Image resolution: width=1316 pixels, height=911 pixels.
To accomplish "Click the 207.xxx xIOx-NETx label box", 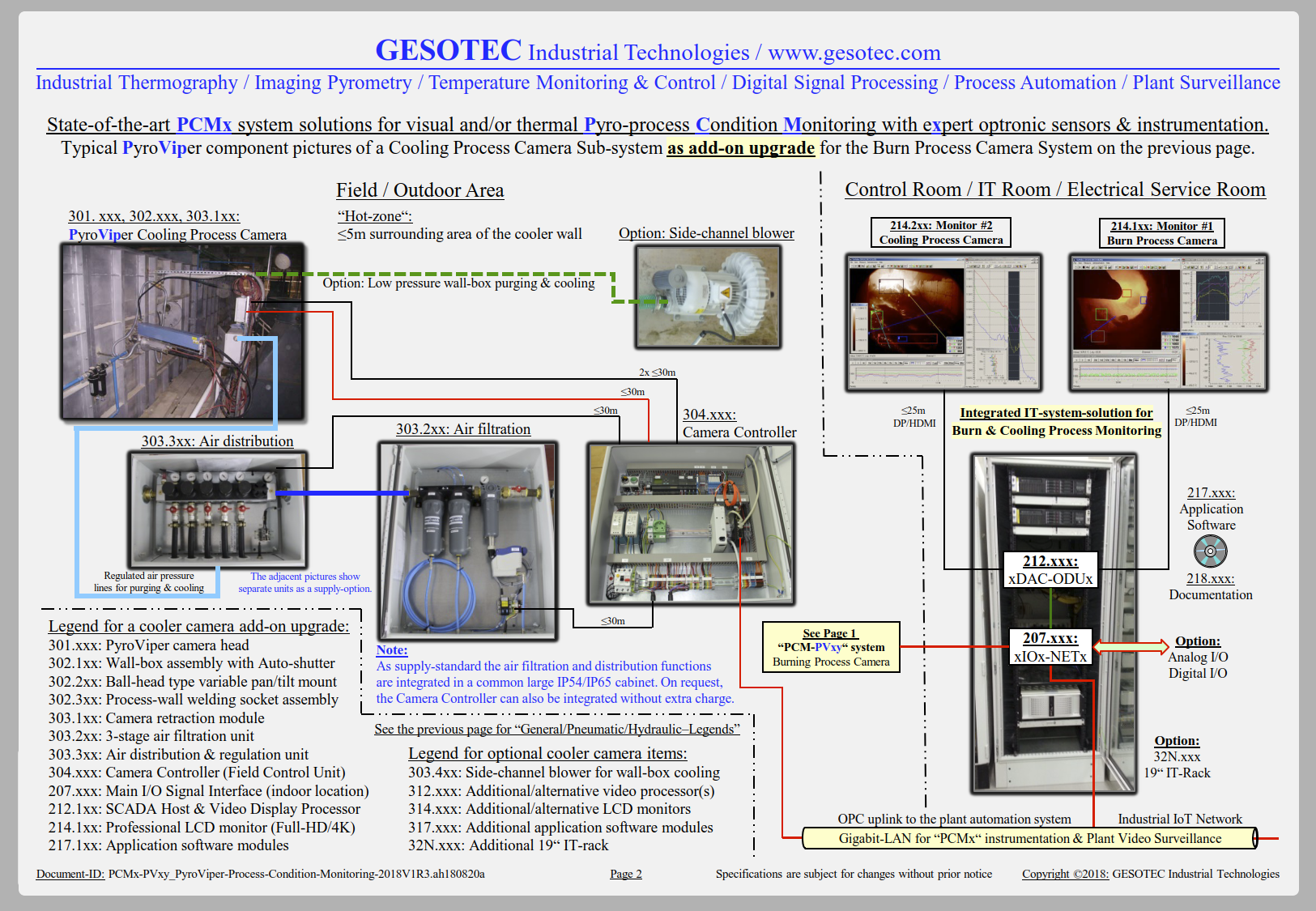I will pyautogui.click(x=1050, y=647).
